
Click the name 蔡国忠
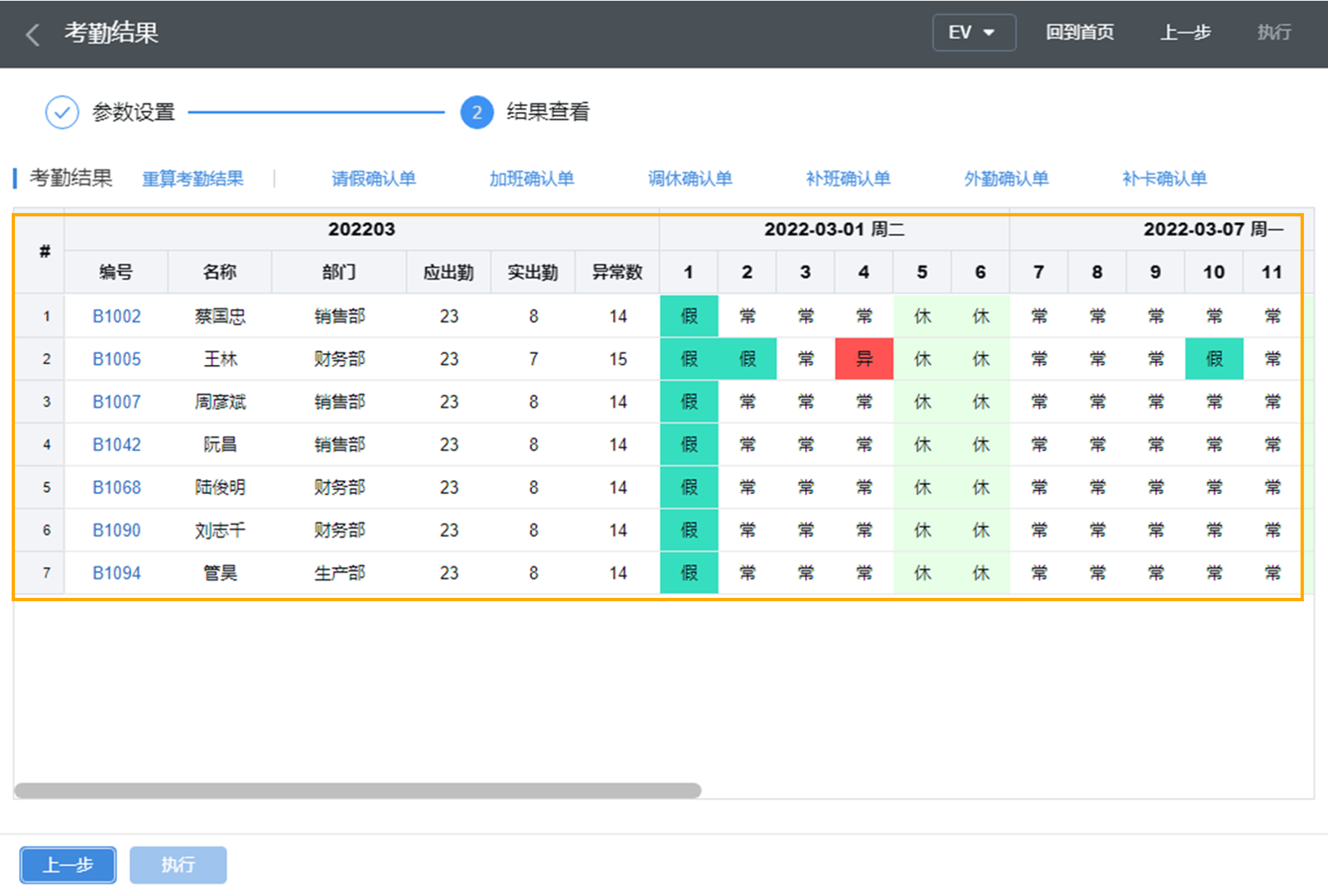pyautogui.click(x=220, y=316)
